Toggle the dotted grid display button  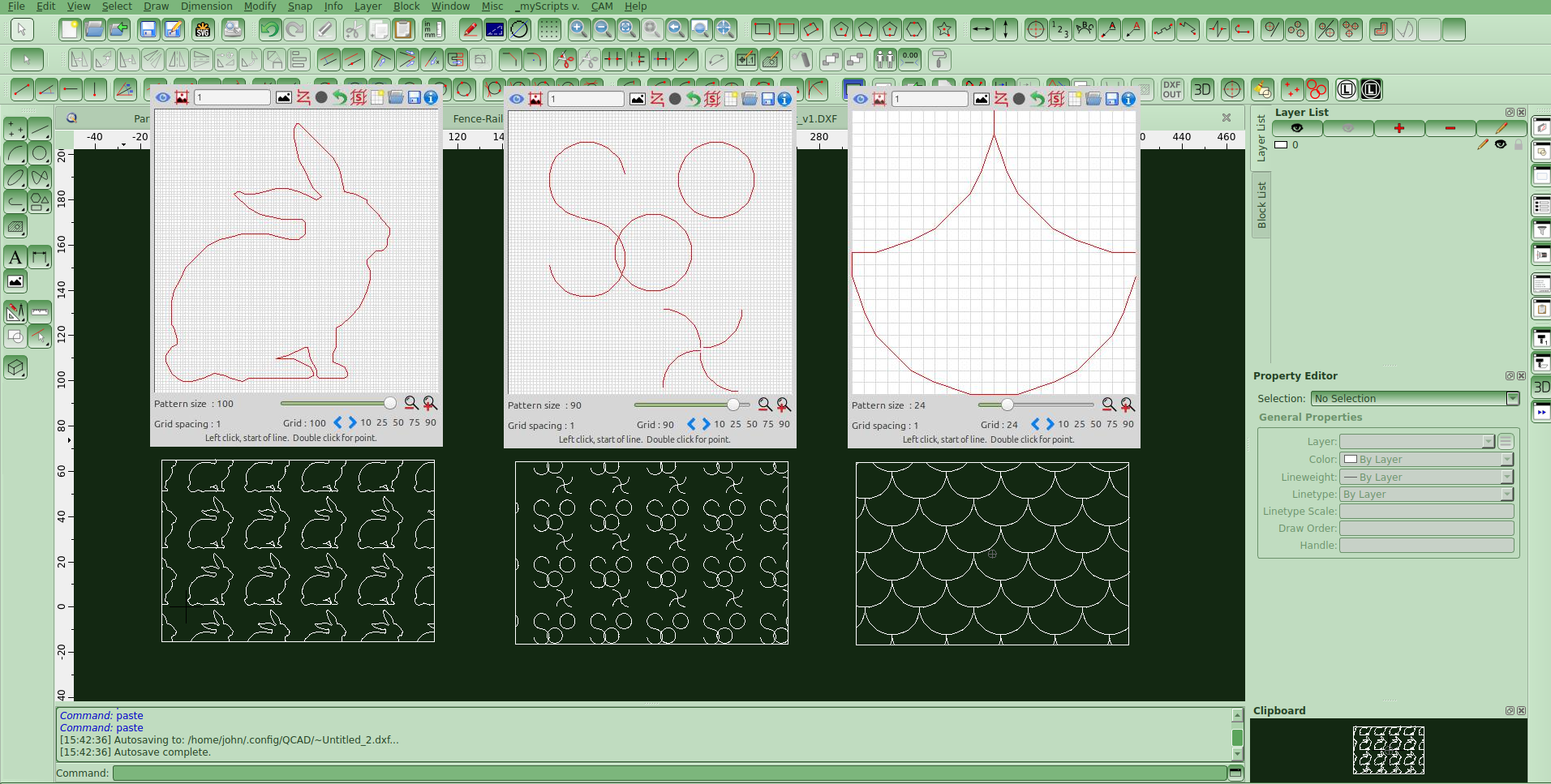(549, 30)
